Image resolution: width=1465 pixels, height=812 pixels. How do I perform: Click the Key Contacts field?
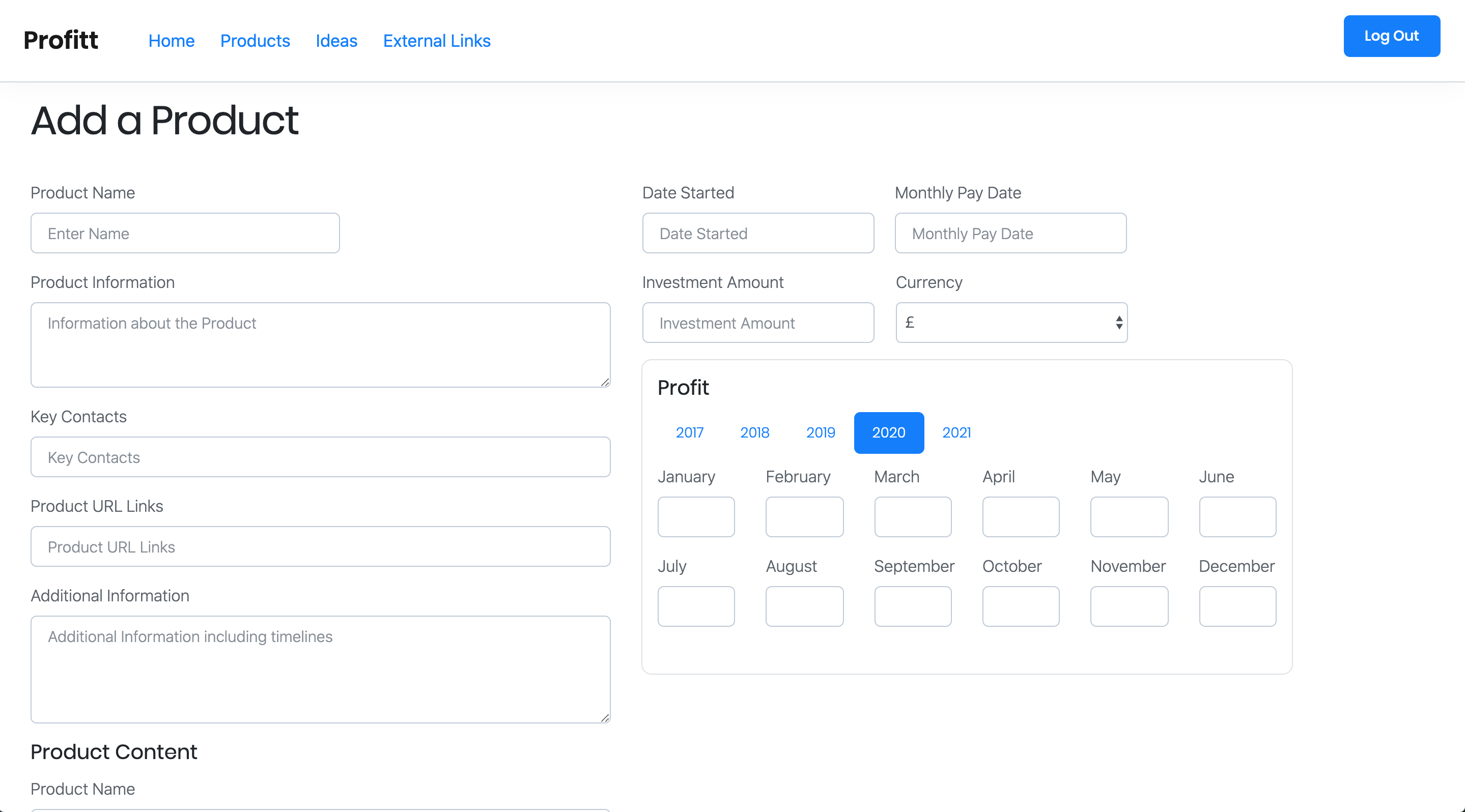pyautogui.click(x=320, y=457)
